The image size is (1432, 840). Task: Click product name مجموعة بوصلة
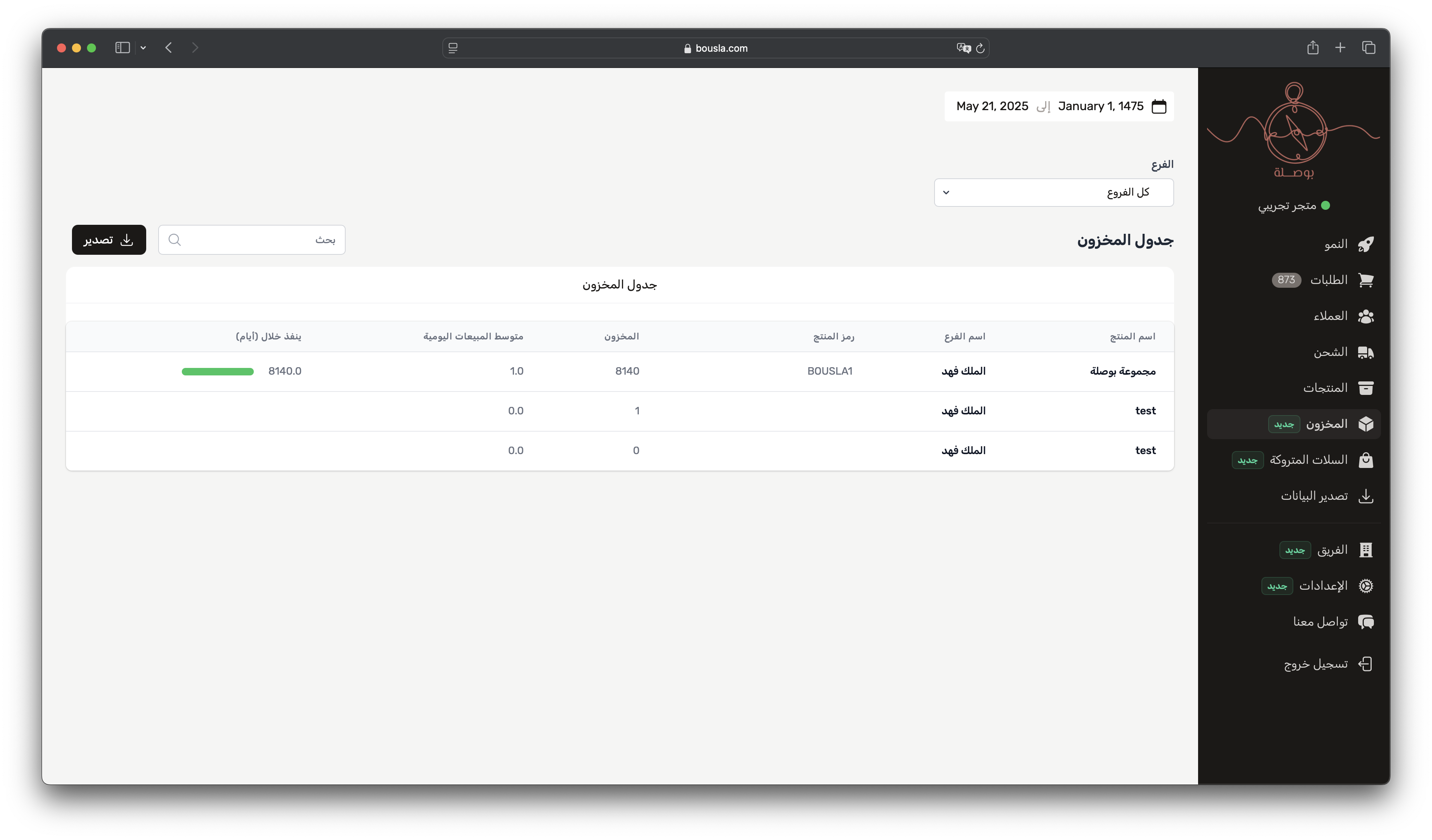(x=1122, y=371)
